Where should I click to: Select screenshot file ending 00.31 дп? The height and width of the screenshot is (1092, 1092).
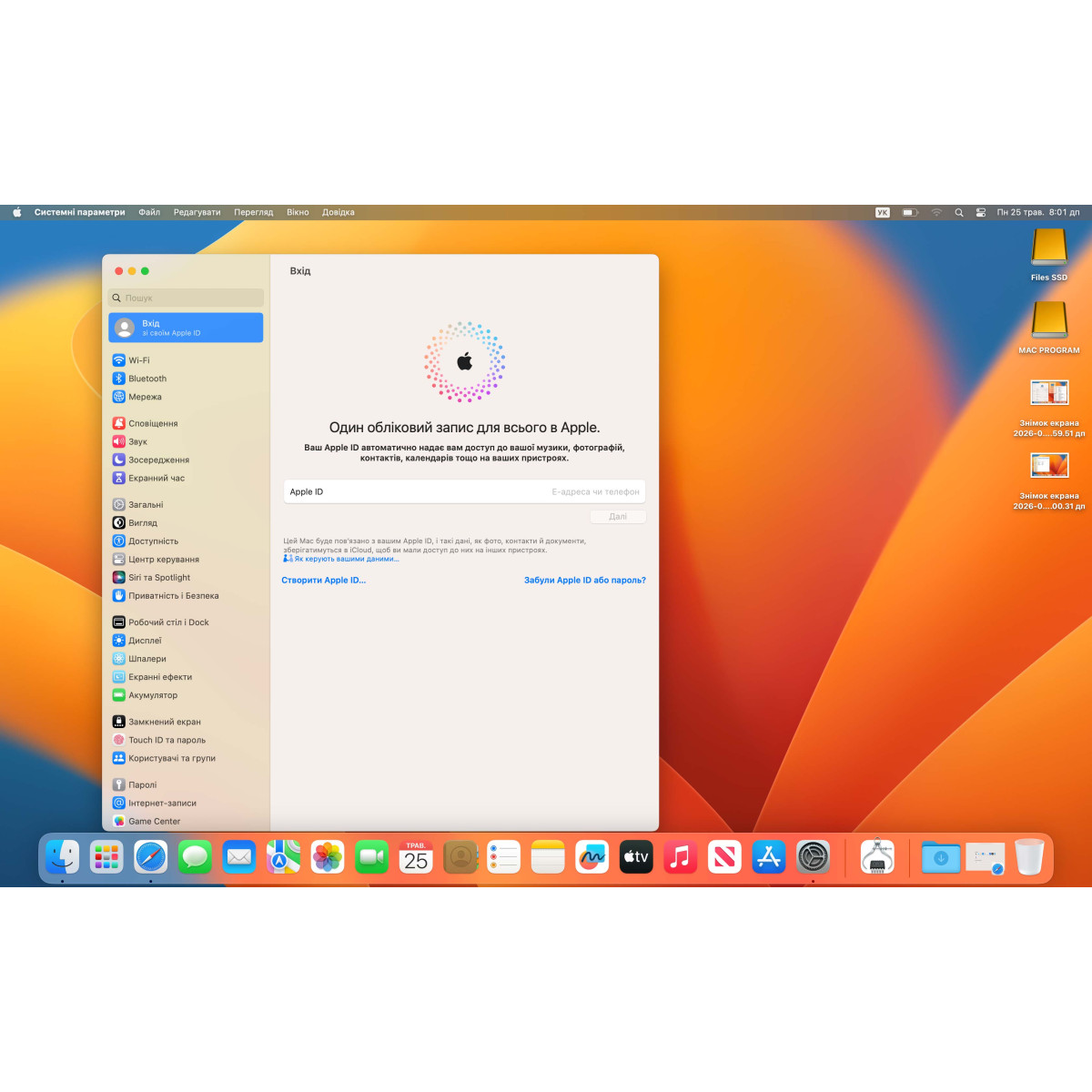[1049, 480]
